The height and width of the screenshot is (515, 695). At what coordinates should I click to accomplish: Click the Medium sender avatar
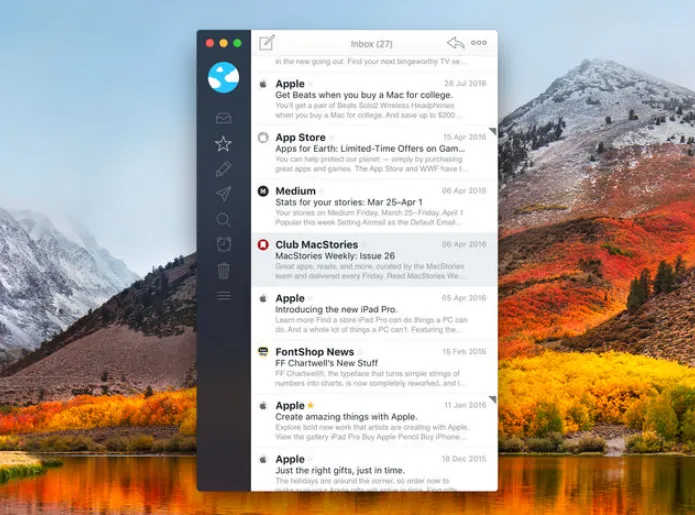click(263, 191)
